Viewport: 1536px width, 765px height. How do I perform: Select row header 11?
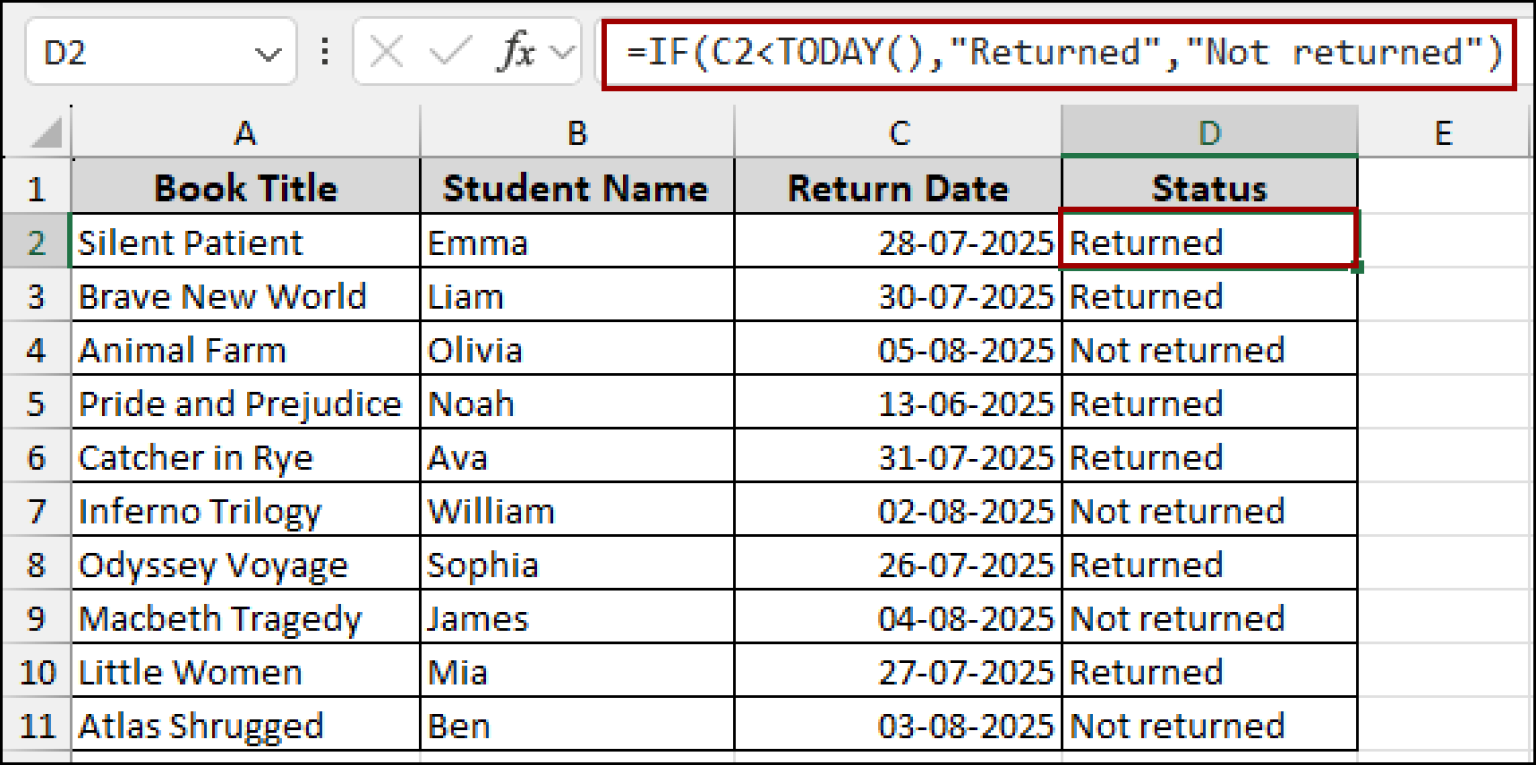pyautogui.click(x=37, y=725)
